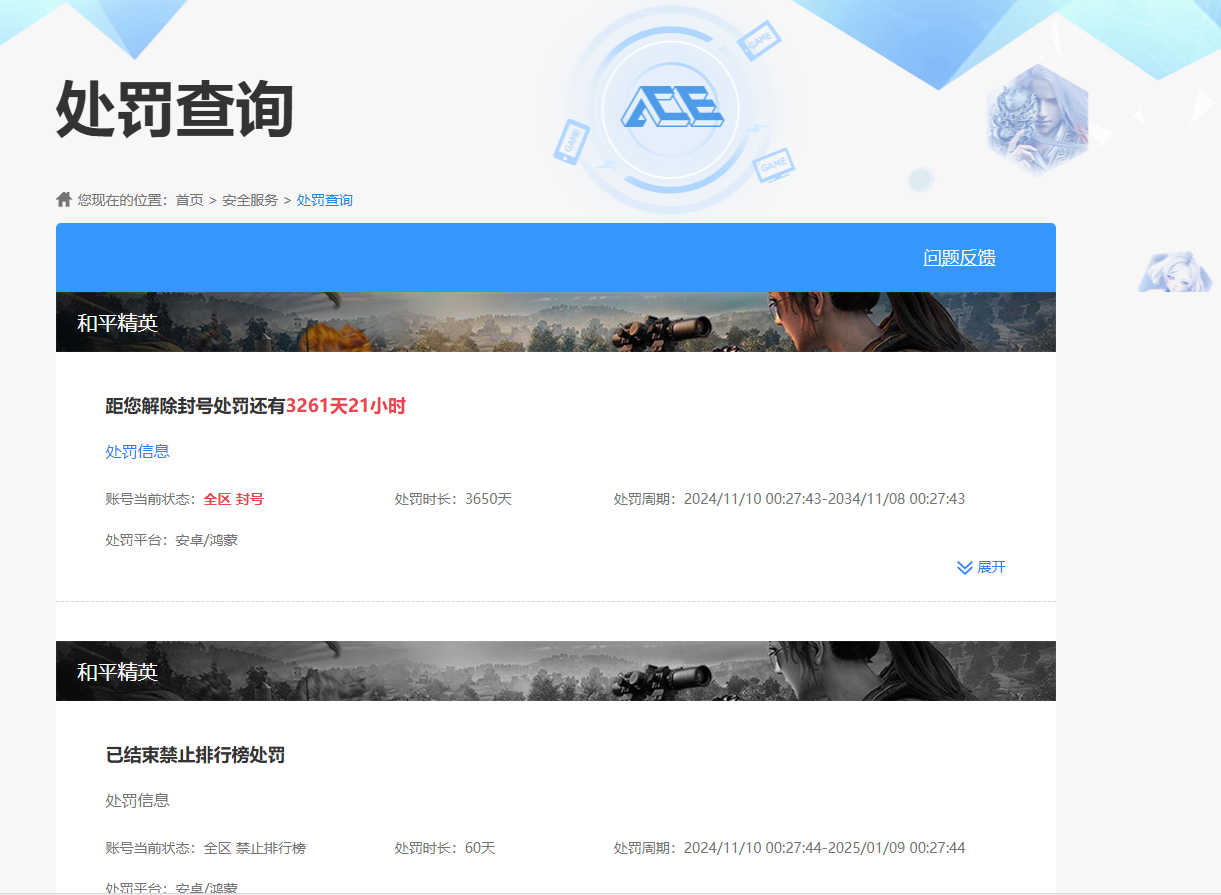Click the red 全区 封号 account status
Viewport: 1221px width, 895px height.
[233, 499]
